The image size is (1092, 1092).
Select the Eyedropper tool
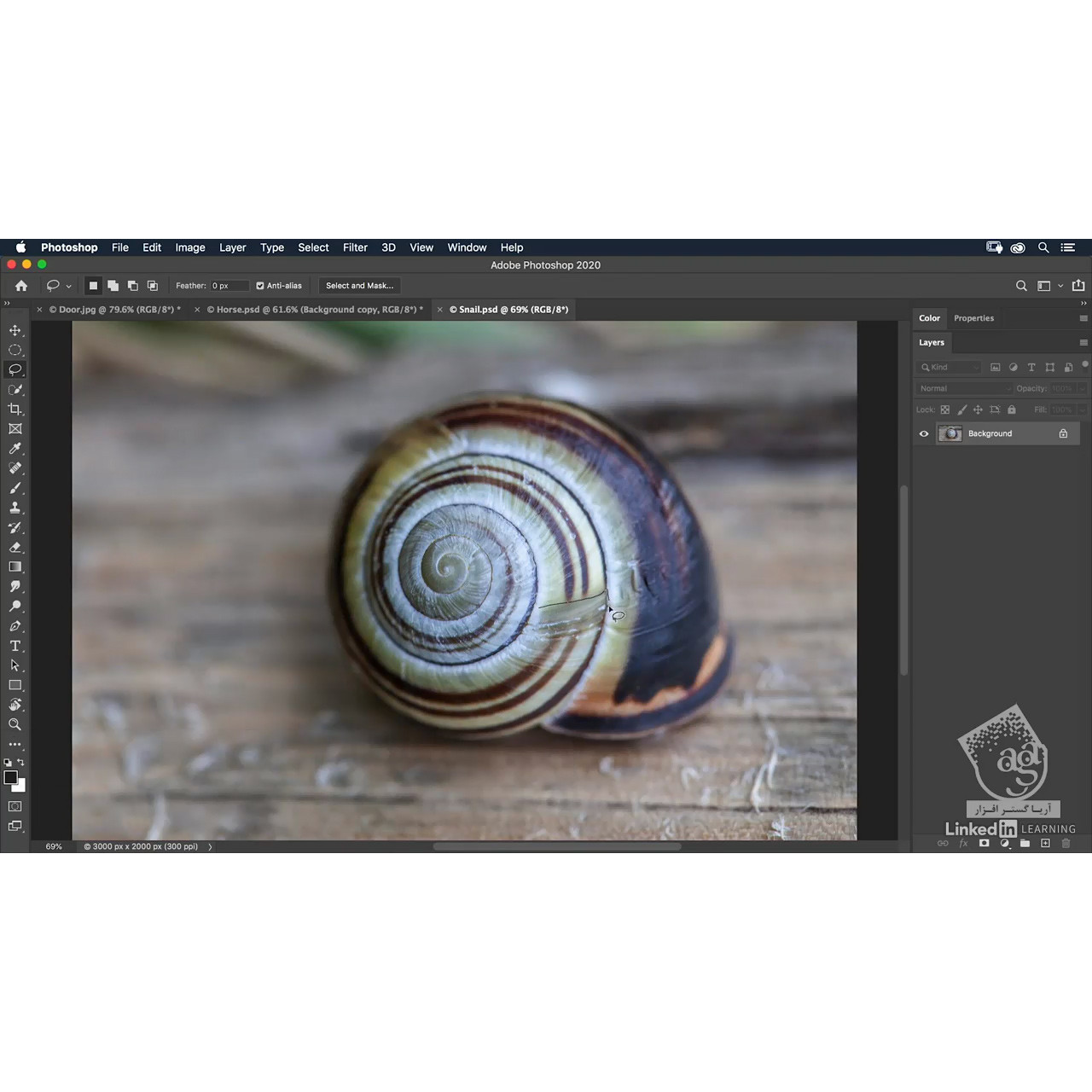[x=15, y=449]
